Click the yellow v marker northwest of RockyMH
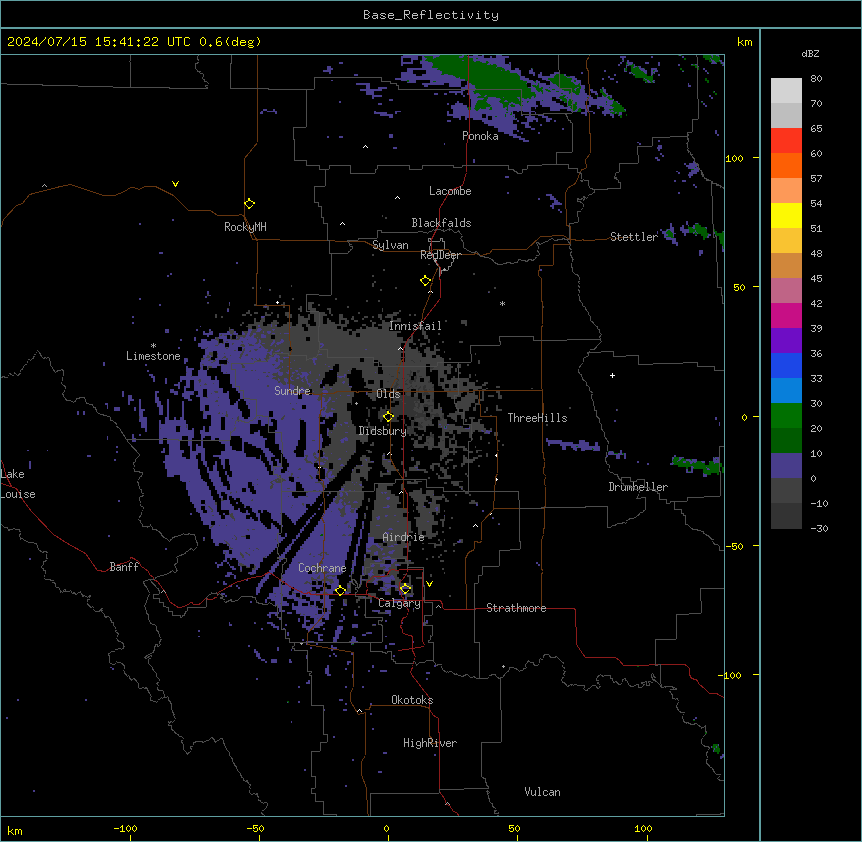Screen dimensions: 862x842 click(x=175, y=184)
